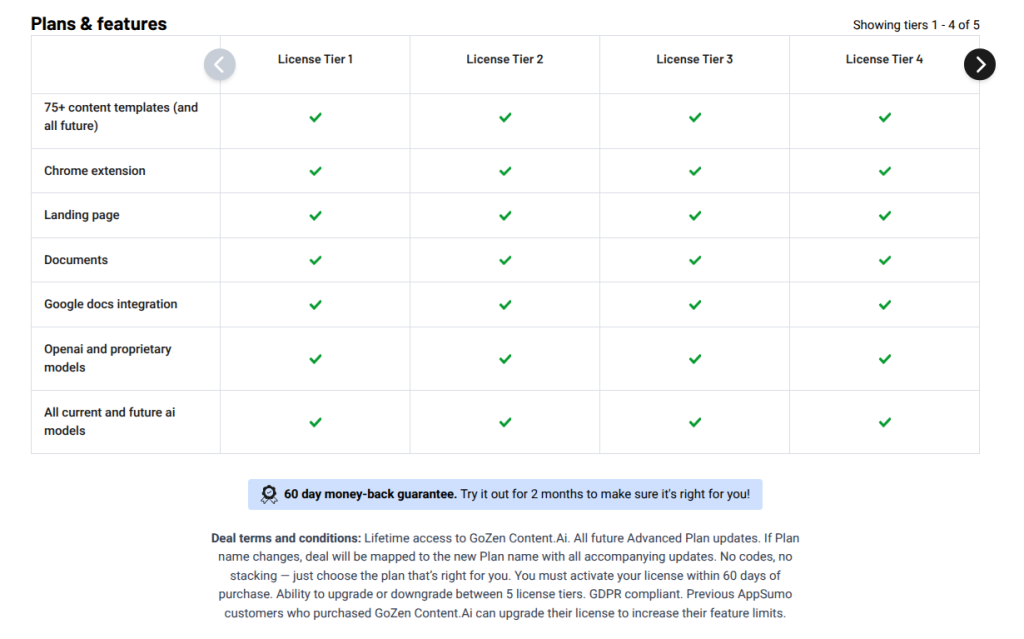
Task: Click Tier 4 checkmark for Openai and proprietary models
Action: point(884,358)
